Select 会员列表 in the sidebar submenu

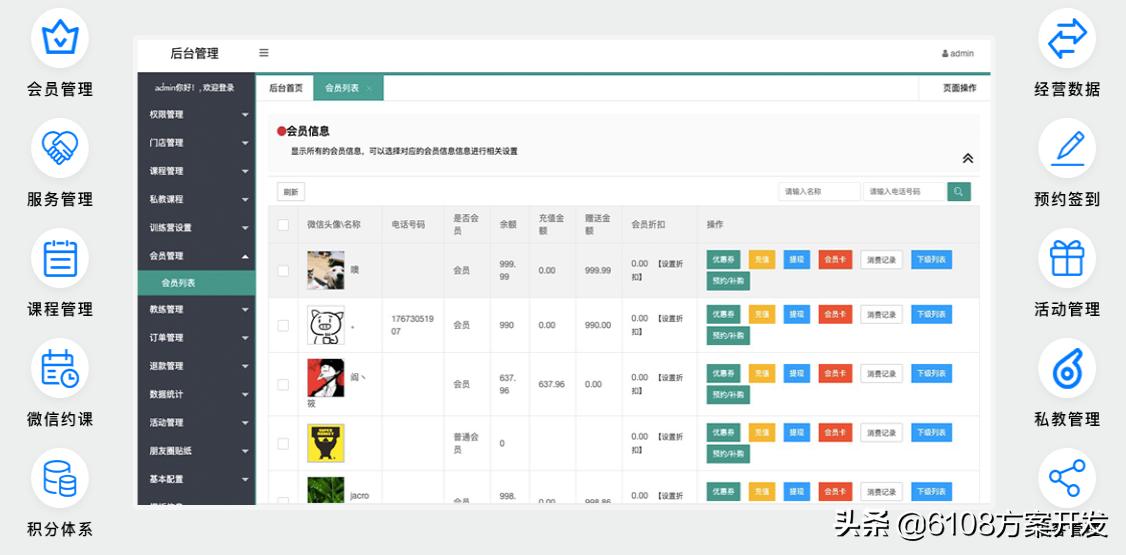pyautogui.click(x=196, y=283)
